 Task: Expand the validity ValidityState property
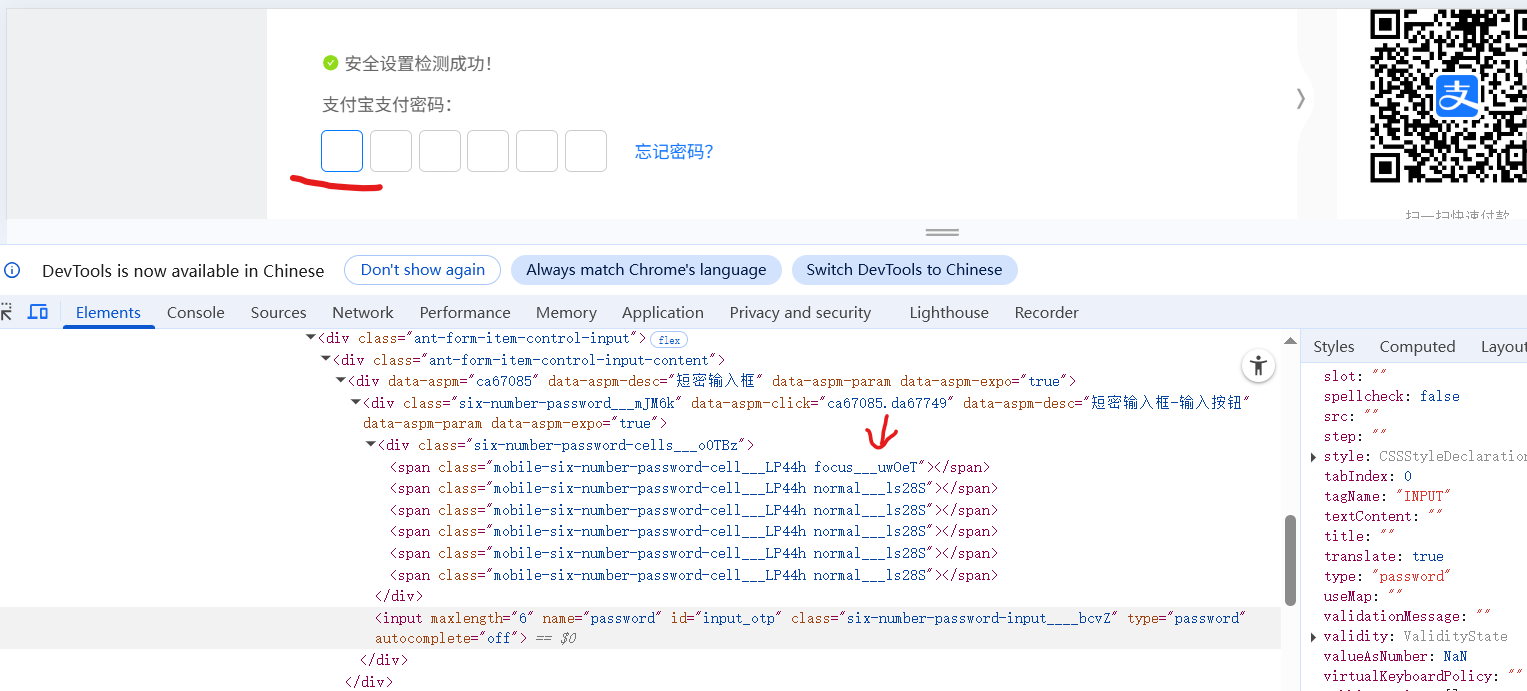1314,637
